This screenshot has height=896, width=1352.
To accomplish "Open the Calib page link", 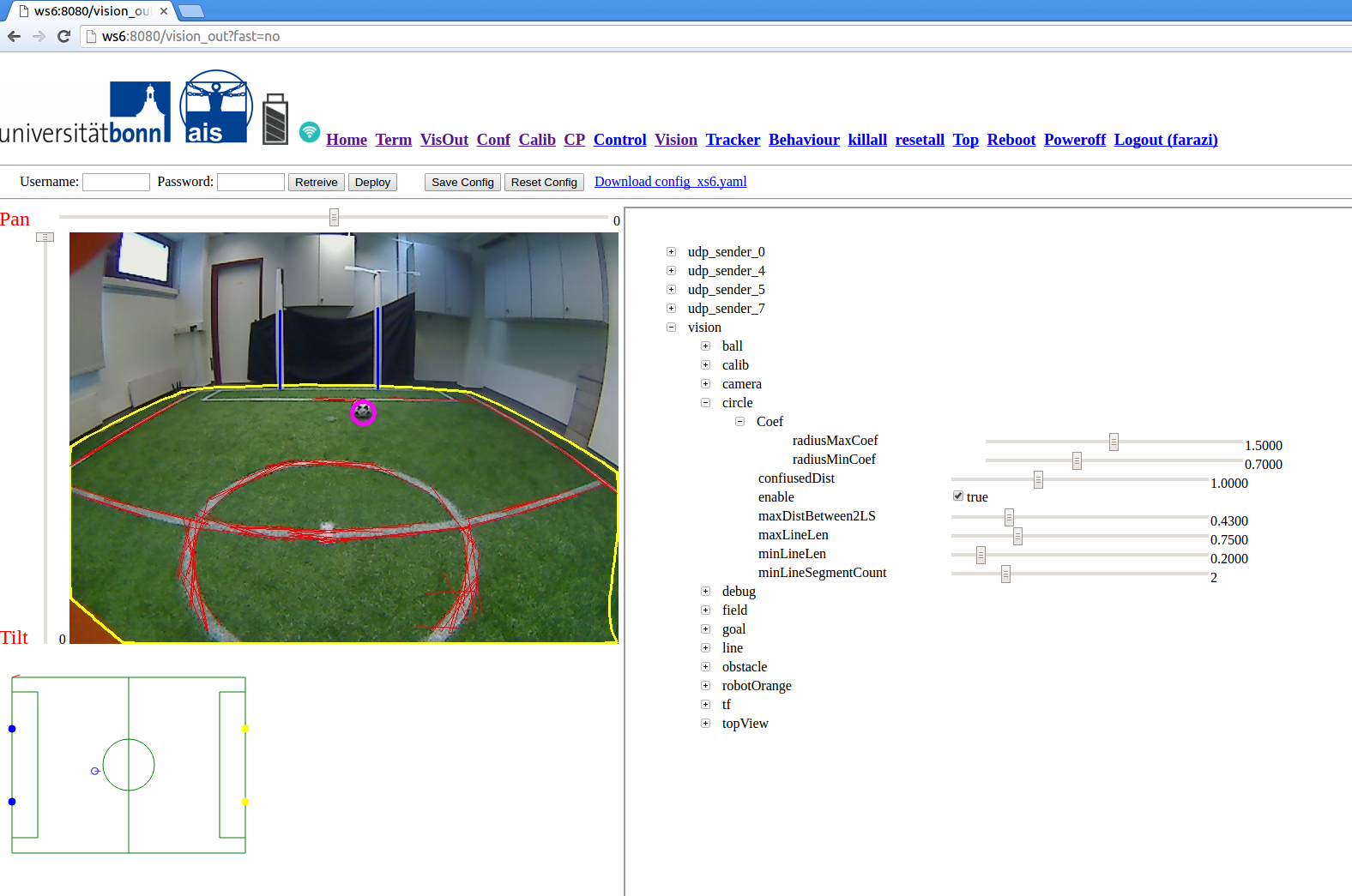I will (x=537, y=140).
